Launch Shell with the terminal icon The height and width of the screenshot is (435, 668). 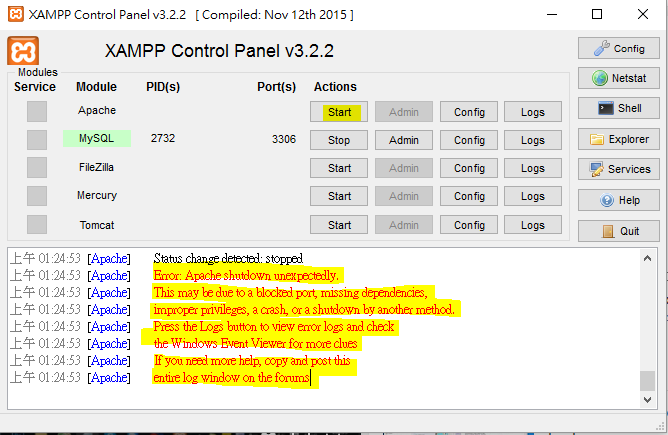click(x=619, y=108)
